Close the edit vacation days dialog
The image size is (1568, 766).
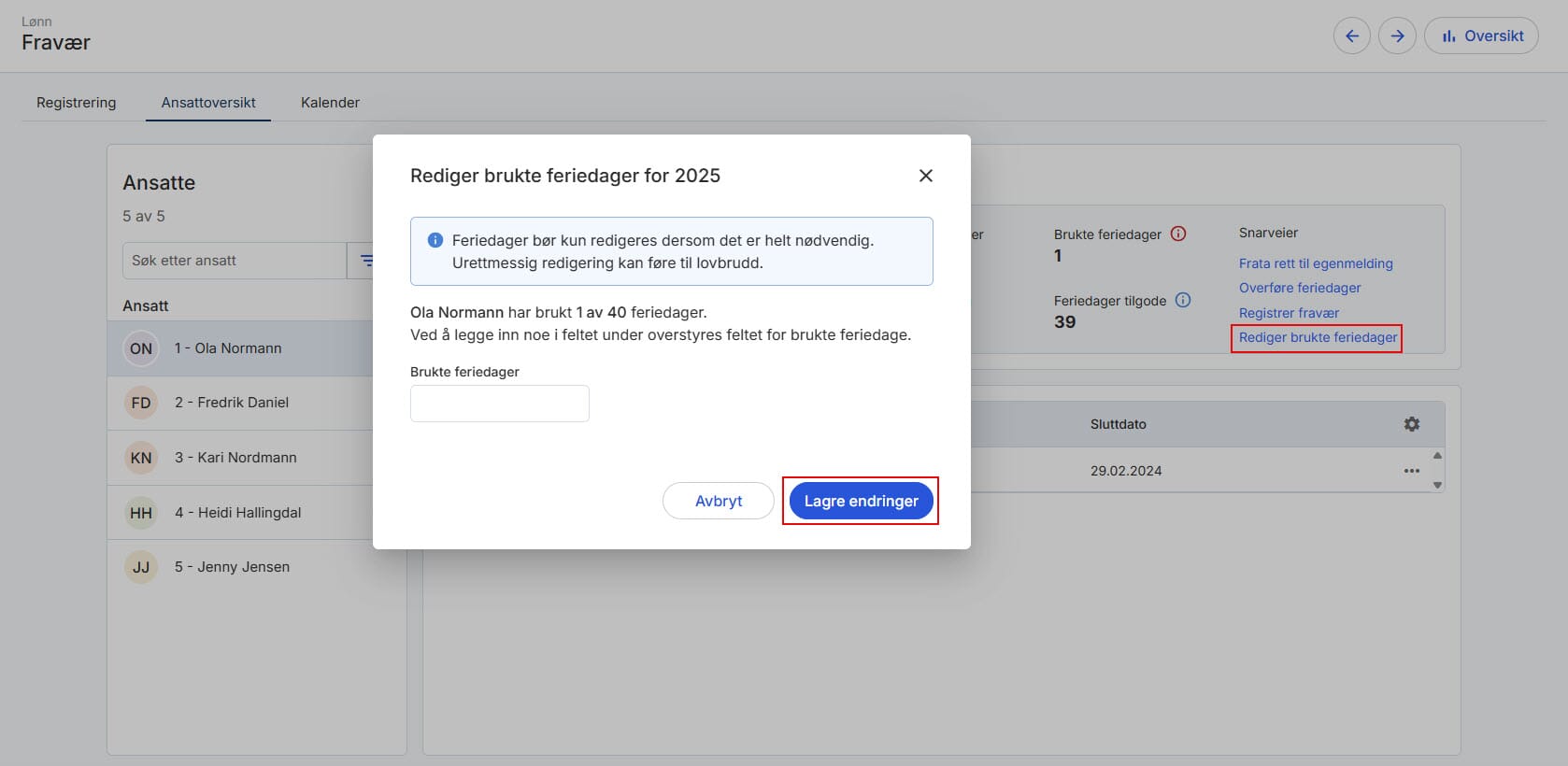tap(925, 176)
